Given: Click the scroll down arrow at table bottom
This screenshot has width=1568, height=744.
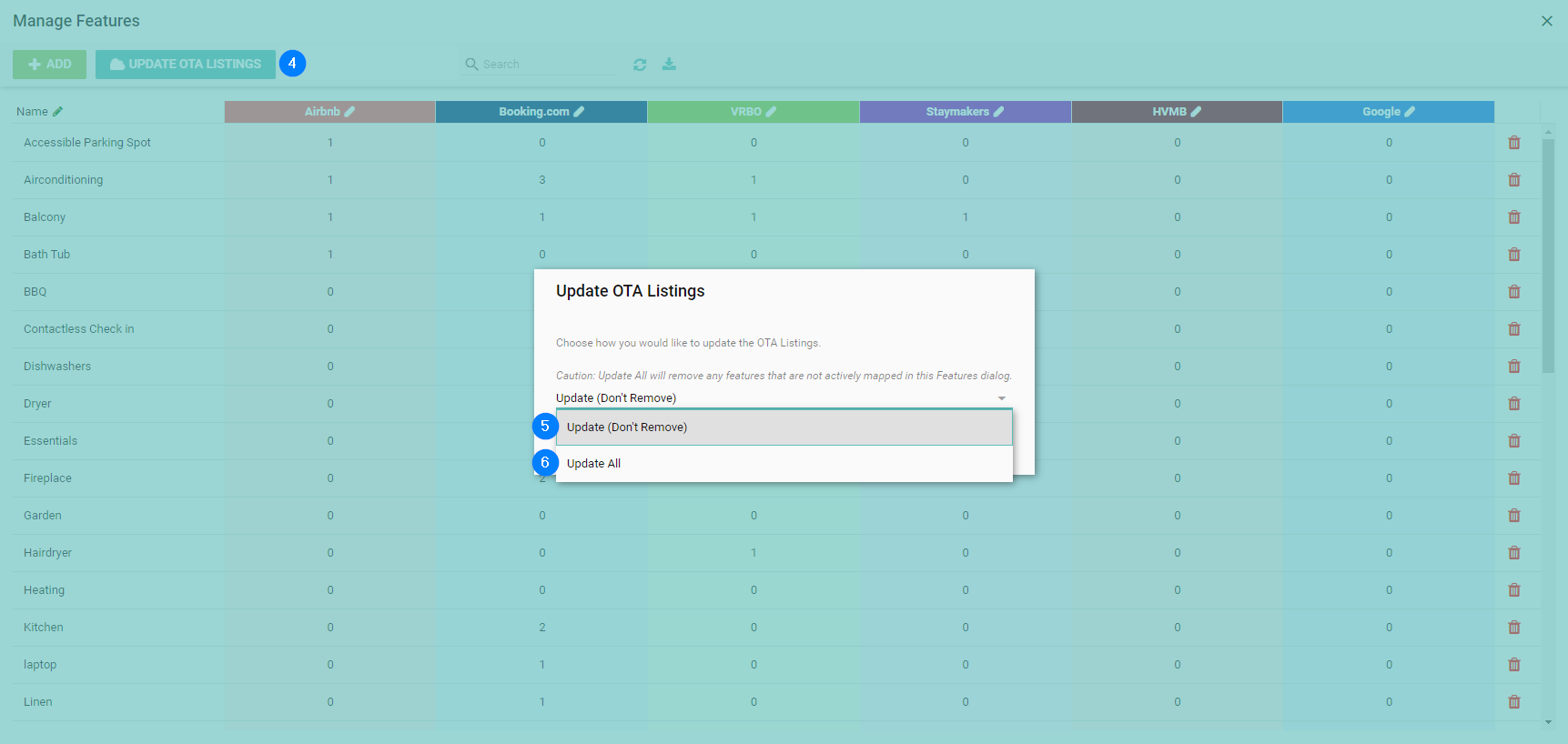Looking at the screenshot, I should [x=1548, y=722].
